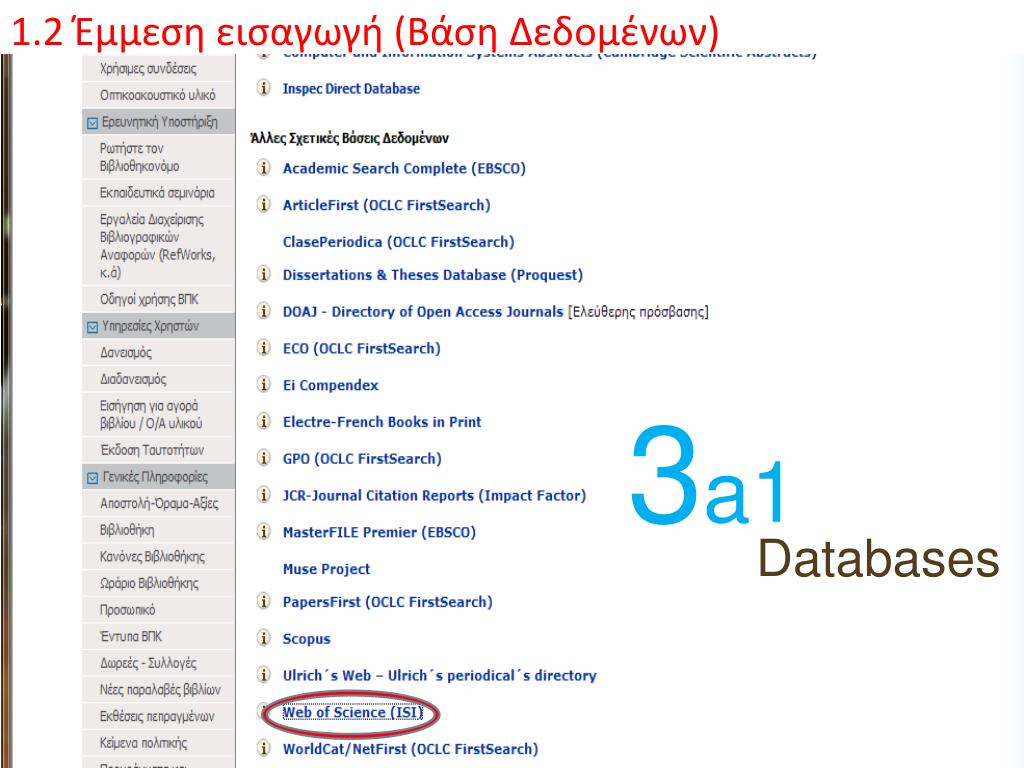Open PapersFirst (OCLC FirstSearch) link

(x=387, y=601)
